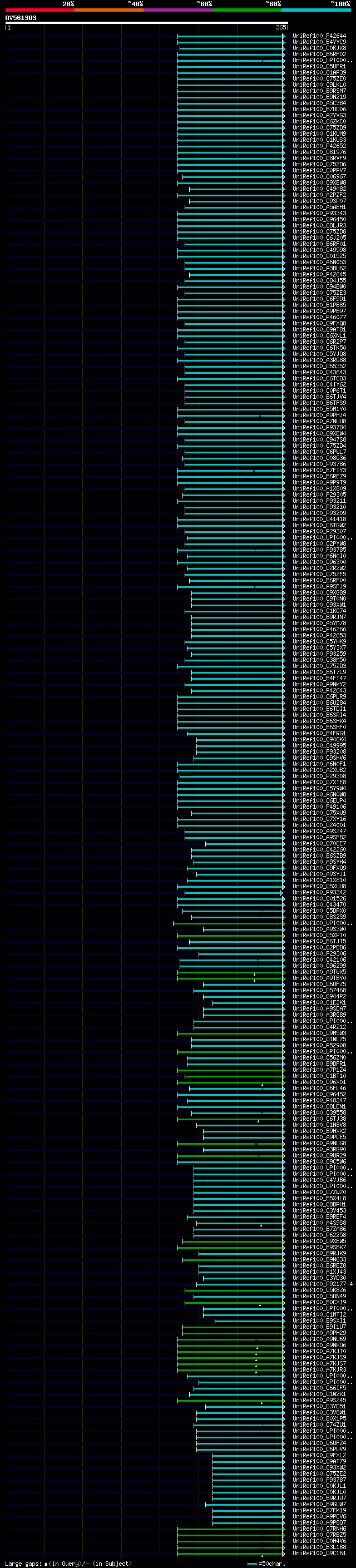Click the query end position 365
The image size is (356, 1568).
click(x=280, y=27)
